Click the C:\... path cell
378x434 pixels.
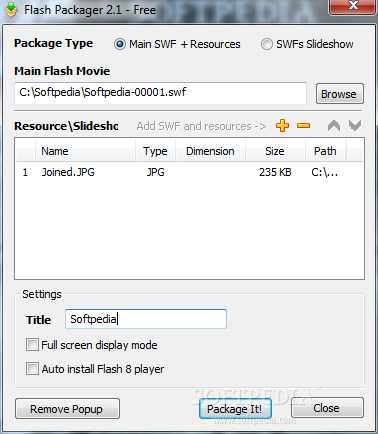click(325, 172)
